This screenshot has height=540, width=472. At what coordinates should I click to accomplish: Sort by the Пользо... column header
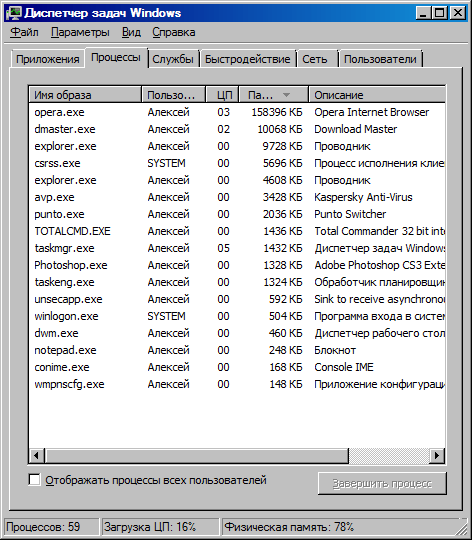pyautogui.click(x=173, y=95)
